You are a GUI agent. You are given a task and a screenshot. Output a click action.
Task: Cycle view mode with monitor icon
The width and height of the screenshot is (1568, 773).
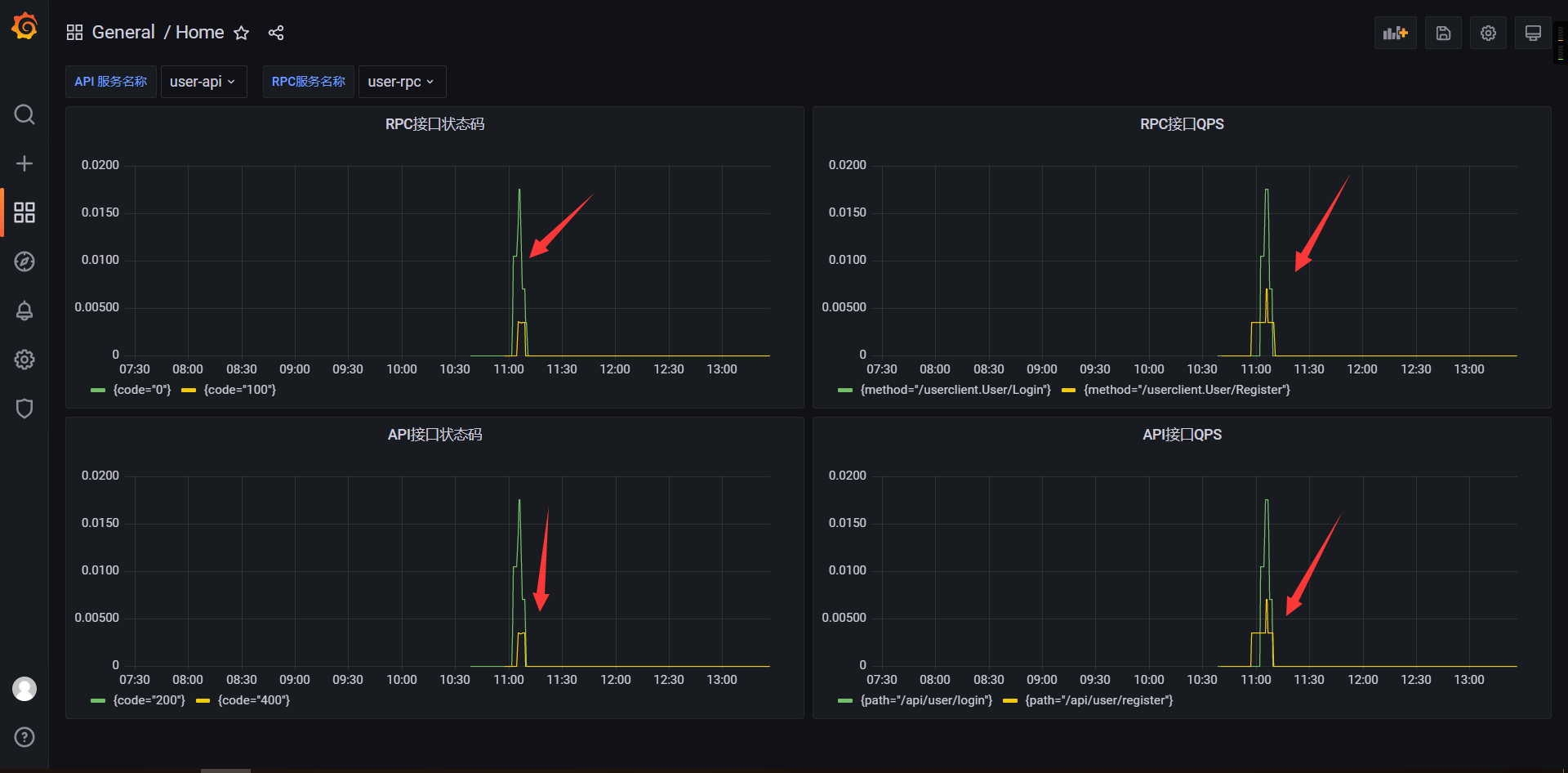click(1533, 33)
